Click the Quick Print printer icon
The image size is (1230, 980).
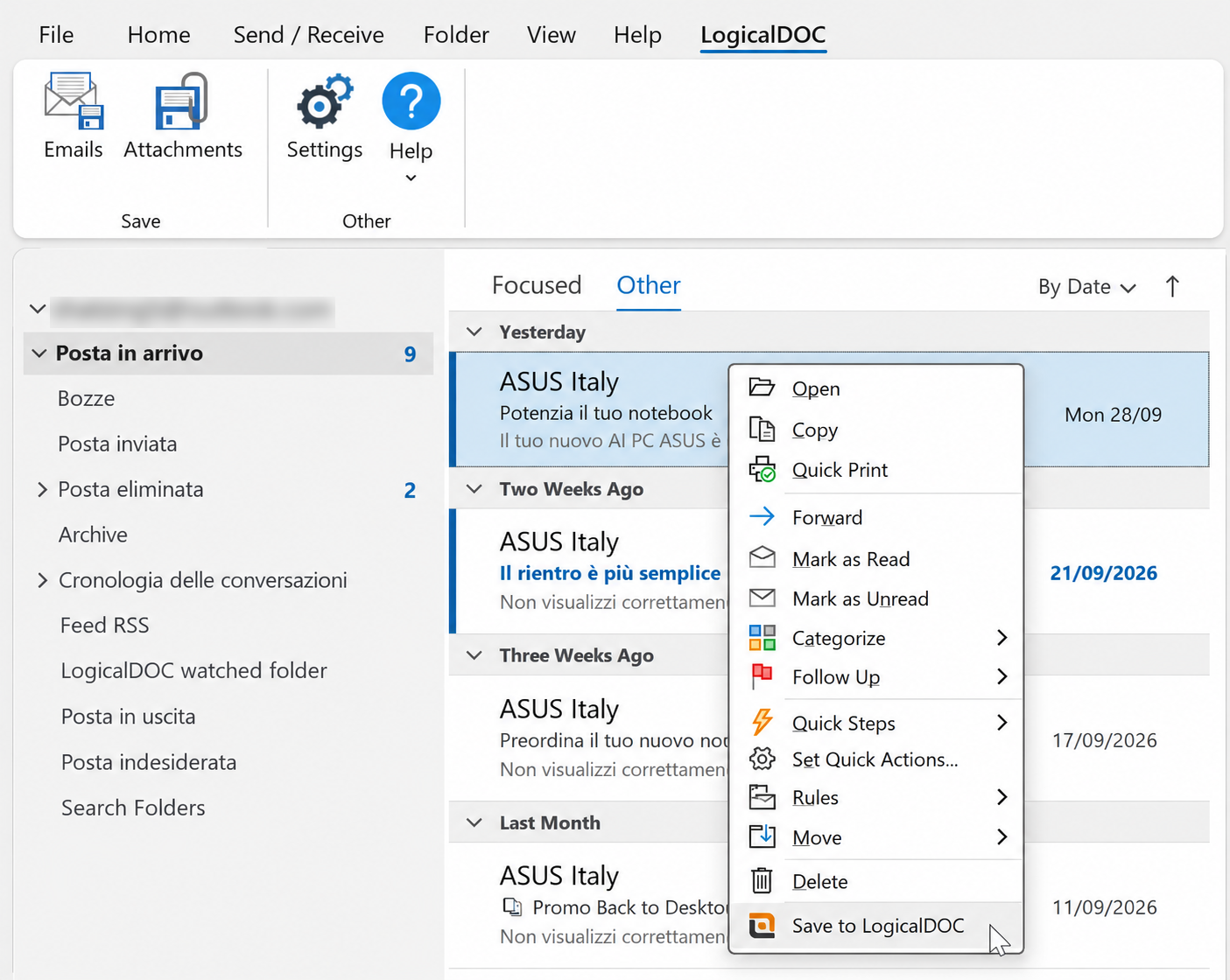click(x=762, y=470)
